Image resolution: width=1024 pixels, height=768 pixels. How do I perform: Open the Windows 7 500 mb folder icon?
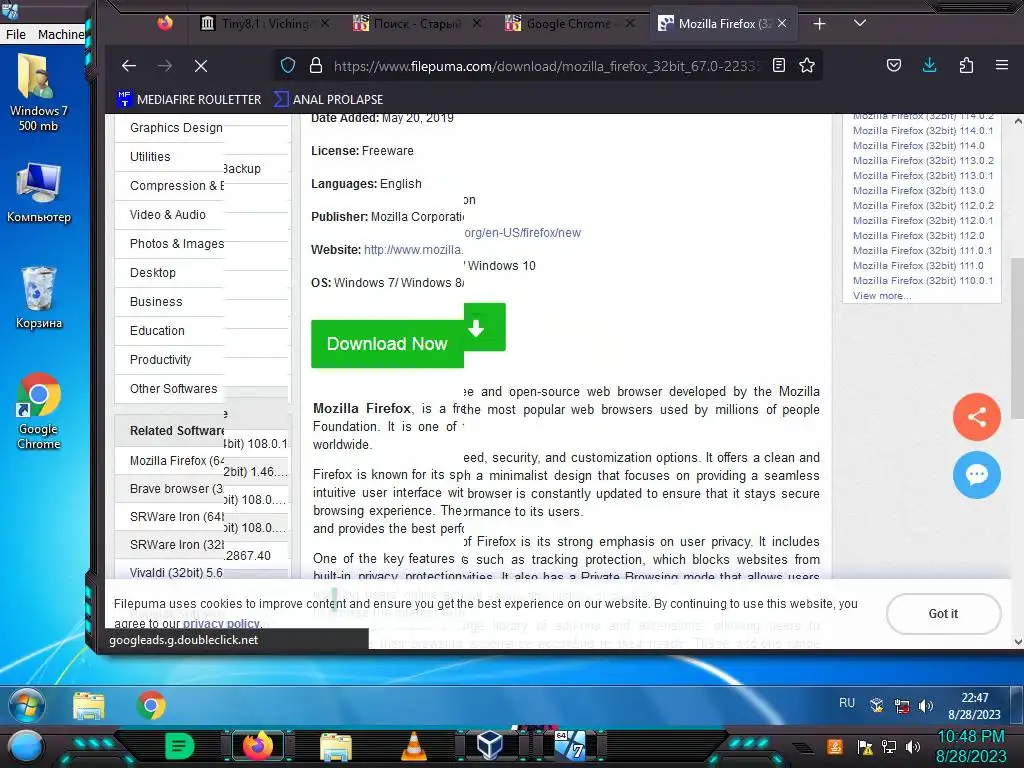point(38,91)
